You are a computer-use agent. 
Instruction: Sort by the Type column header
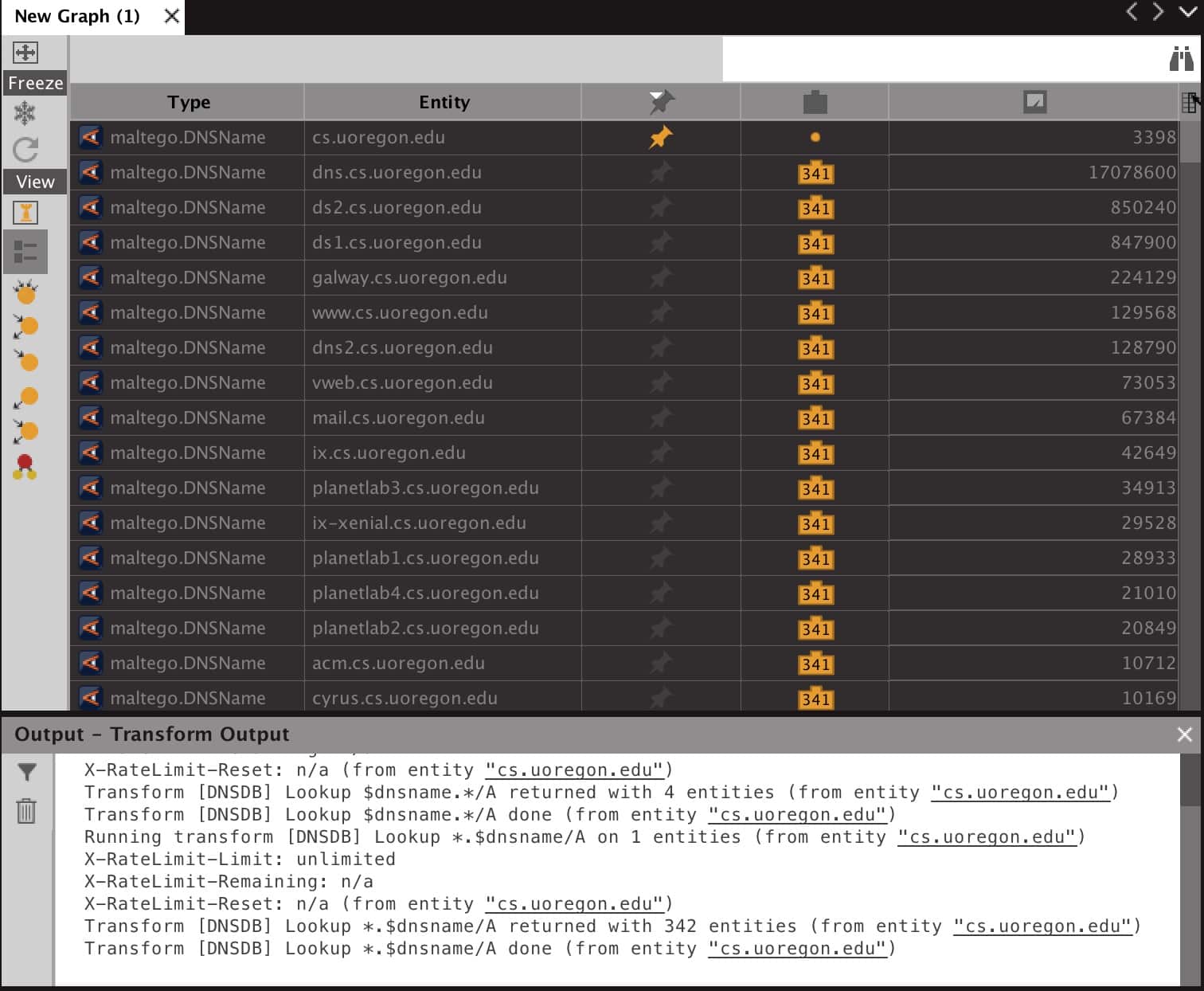point(188,102)
